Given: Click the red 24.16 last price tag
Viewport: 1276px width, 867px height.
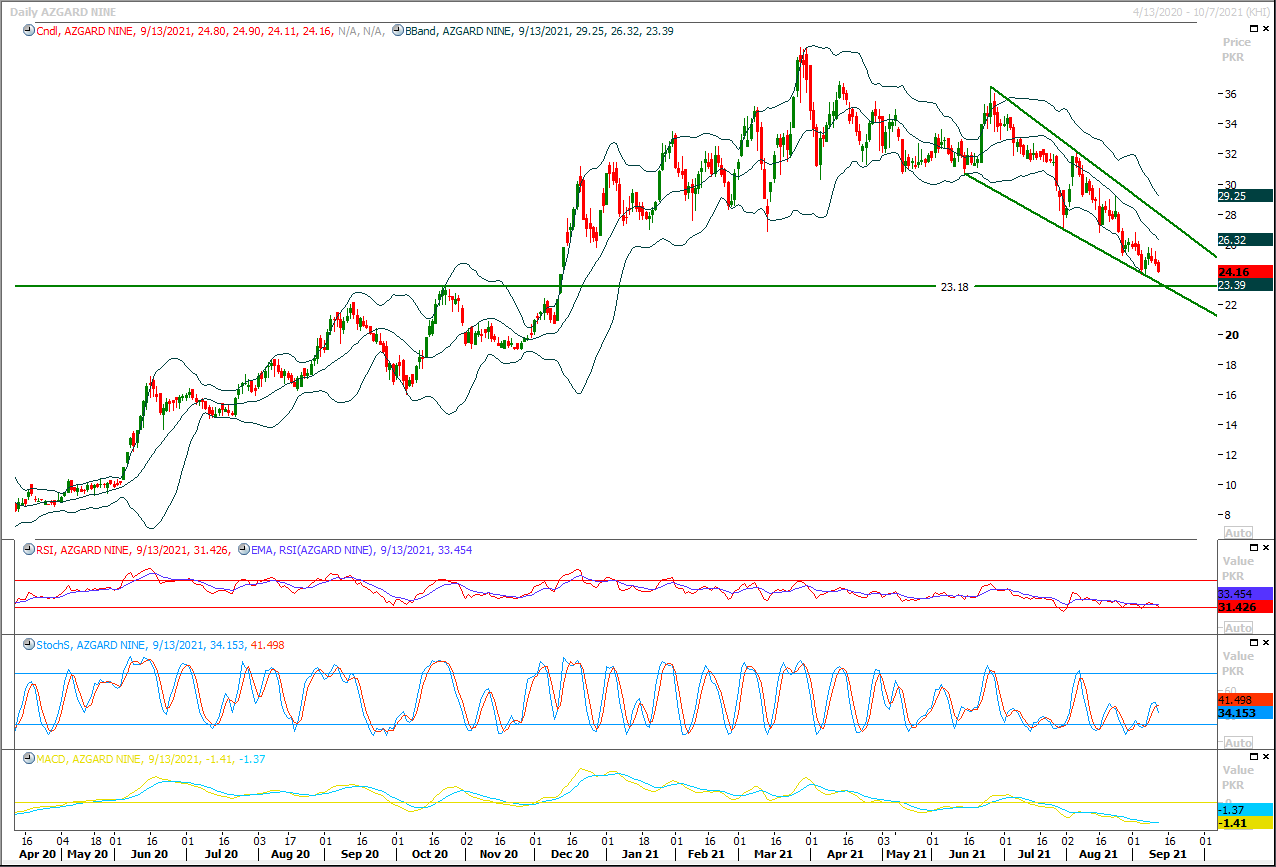Looking at the screenshot, I should click(1244, 271).
